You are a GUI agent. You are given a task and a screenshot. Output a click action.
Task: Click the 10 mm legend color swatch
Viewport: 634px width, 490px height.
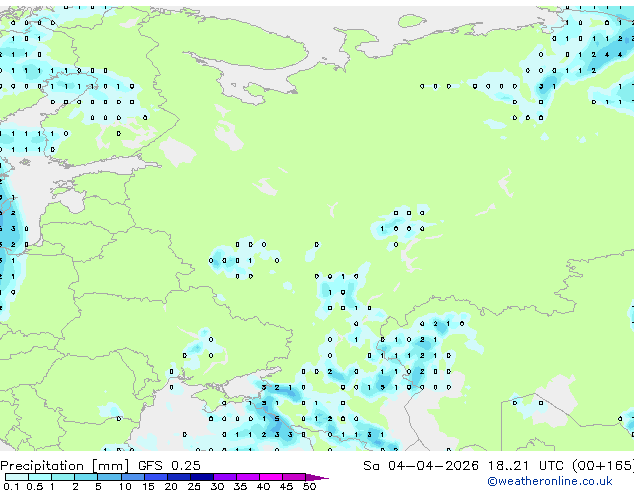click(132, 477)
